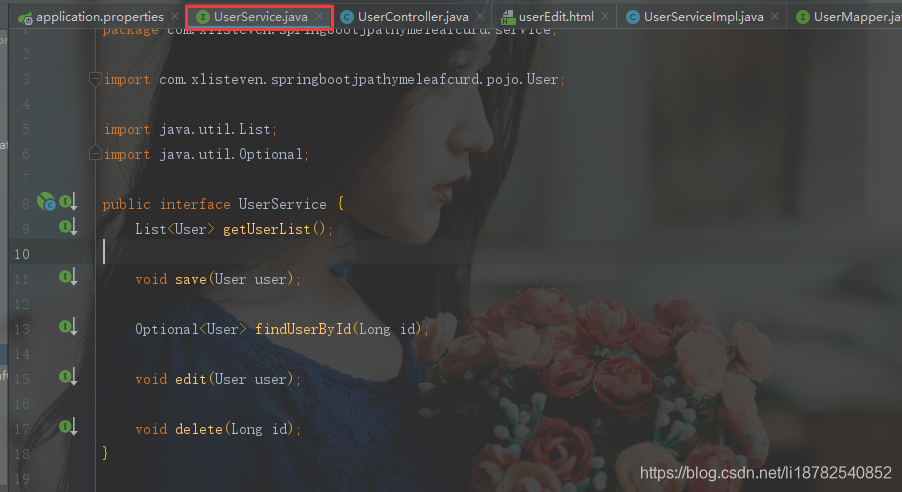
Task: Click the edit method name
Action: tap(190, 379)
